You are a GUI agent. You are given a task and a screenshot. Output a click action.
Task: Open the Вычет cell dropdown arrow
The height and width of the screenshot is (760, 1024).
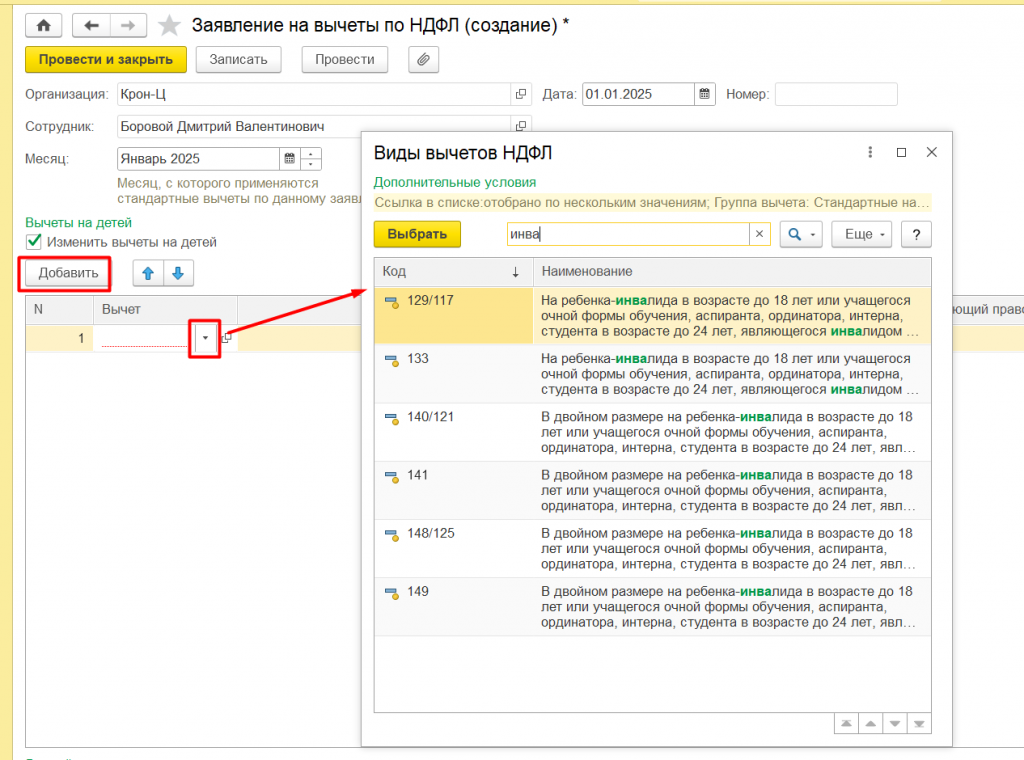205,338
